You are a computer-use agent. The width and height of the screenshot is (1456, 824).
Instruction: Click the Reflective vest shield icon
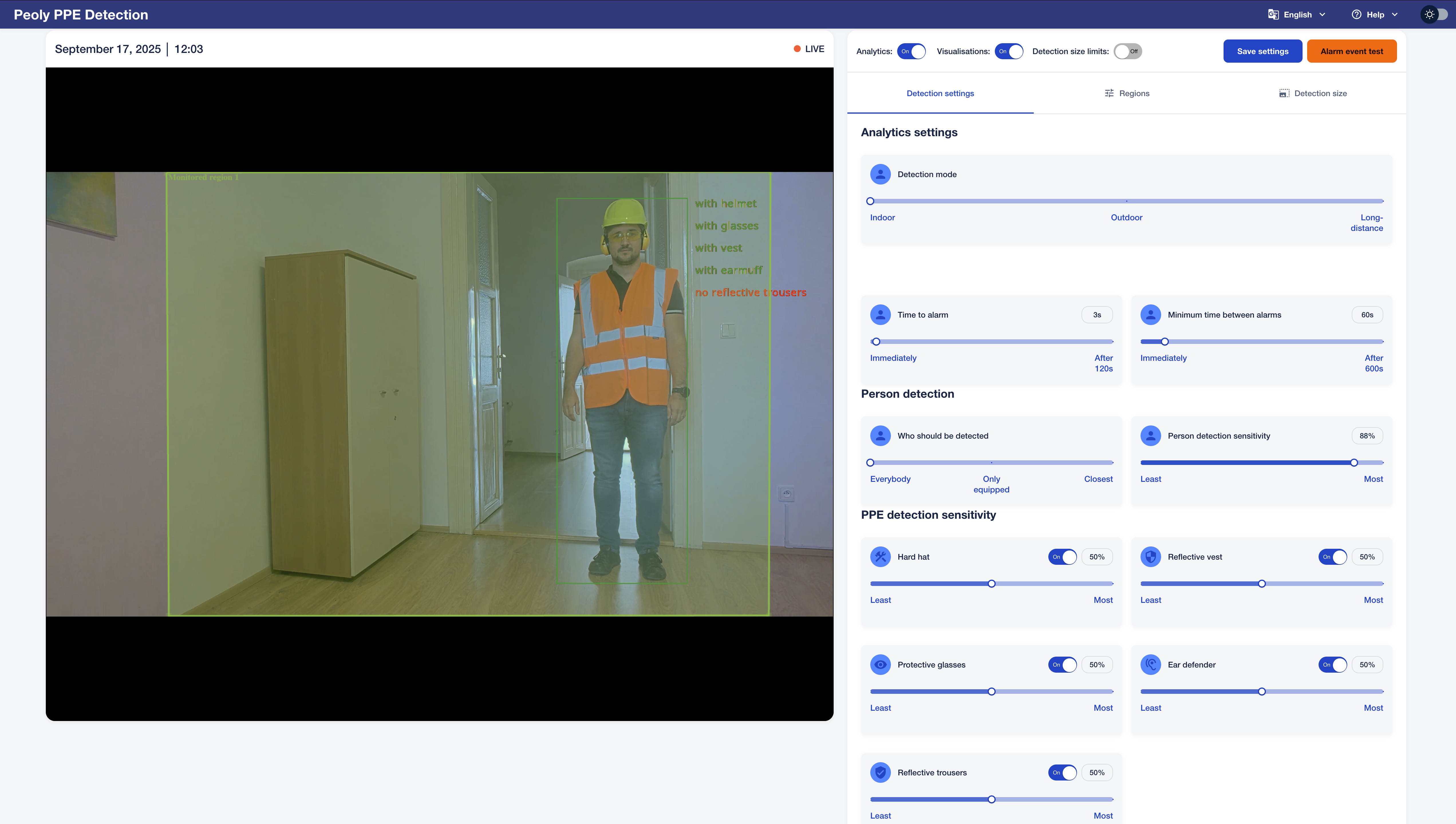tap(1150, 557)
